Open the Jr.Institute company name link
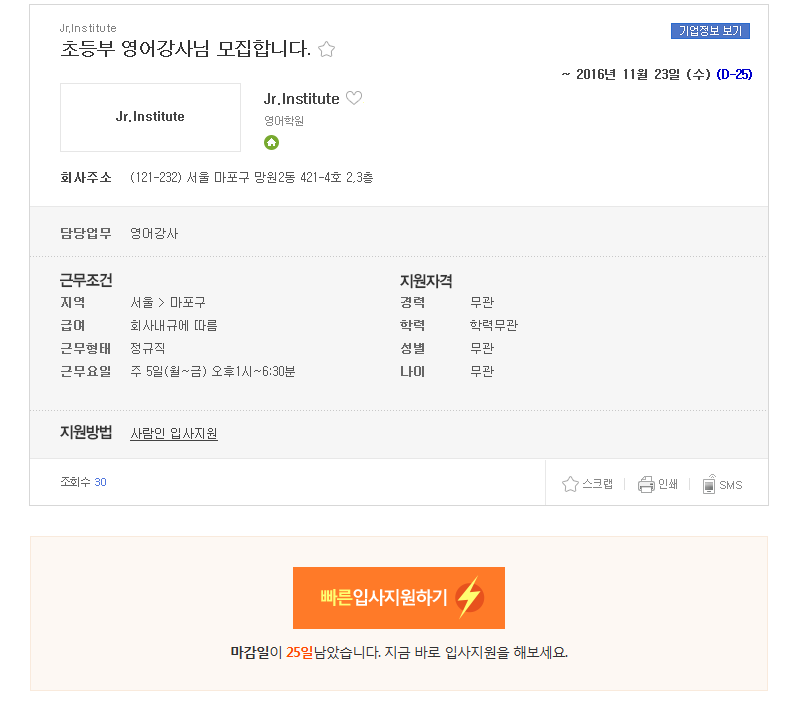785x703 pixels. [301, 99]
